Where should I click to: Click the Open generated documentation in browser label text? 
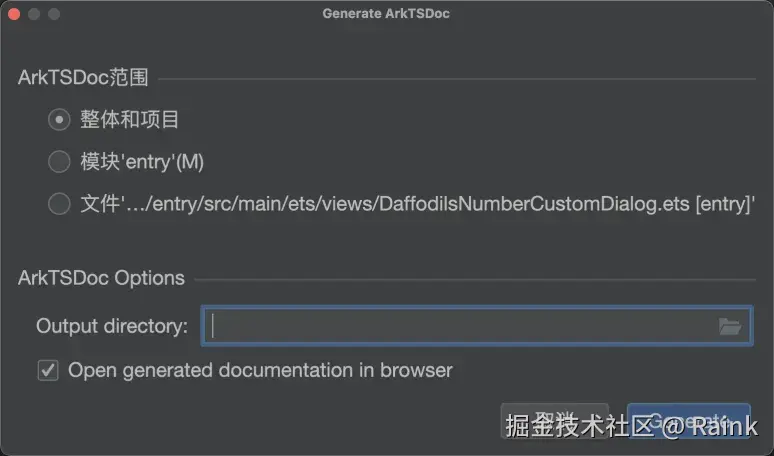tap(260, 370)
